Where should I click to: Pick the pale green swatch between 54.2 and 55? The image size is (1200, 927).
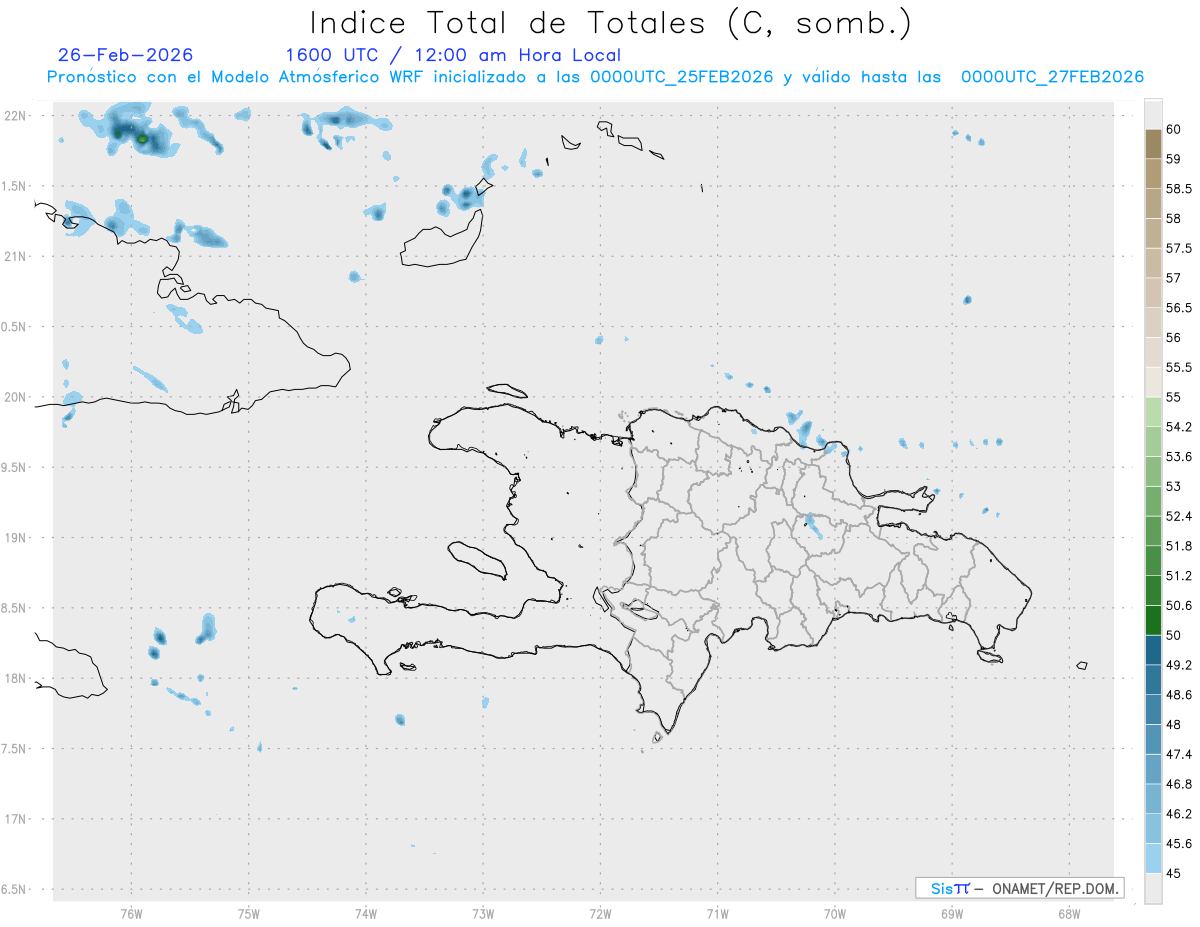pyautogui.click(x=1153, y=412)
